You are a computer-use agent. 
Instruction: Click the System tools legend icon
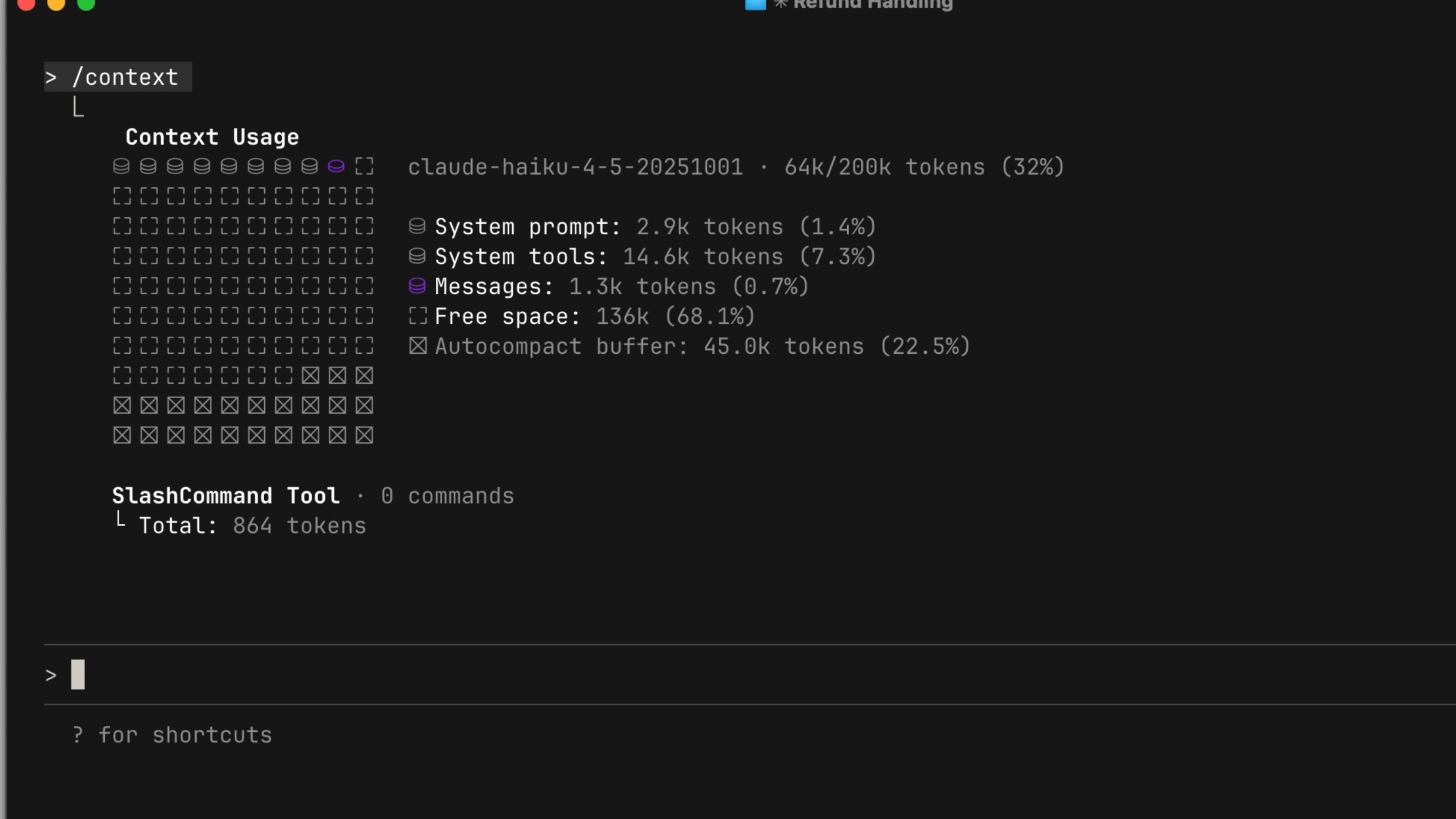(417, 256)
